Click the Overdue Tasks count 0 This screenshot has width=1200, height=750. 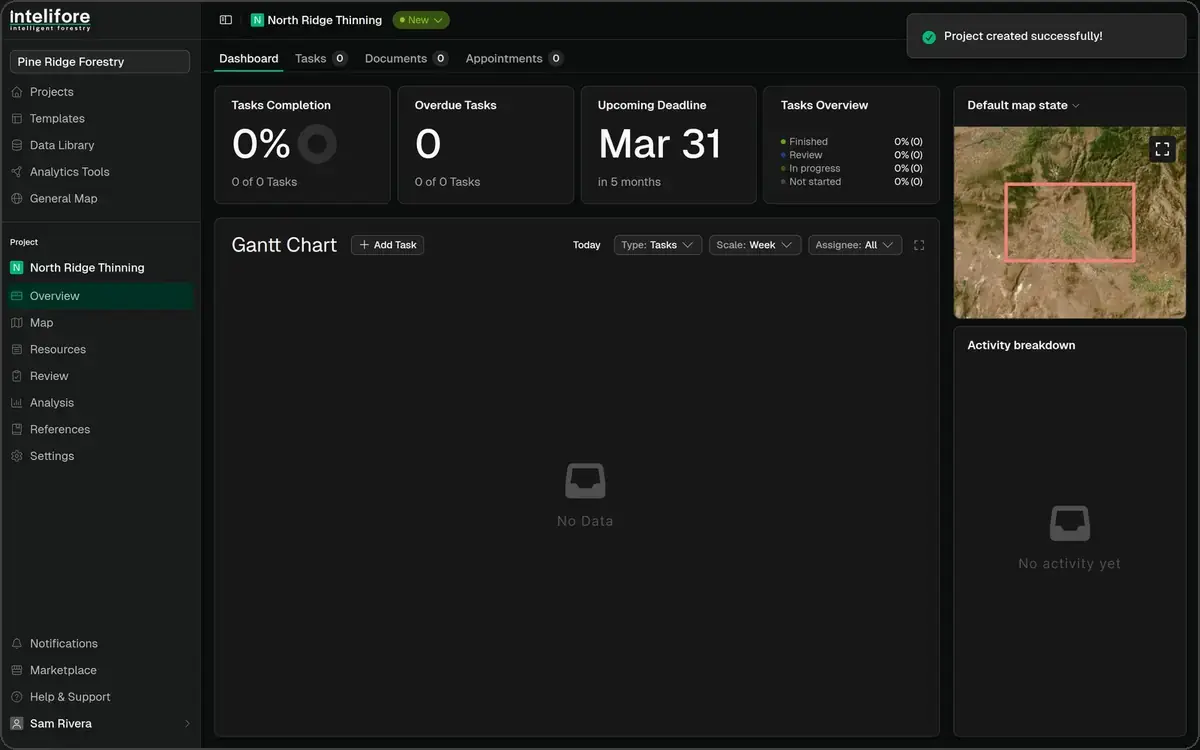click(428, 145)
